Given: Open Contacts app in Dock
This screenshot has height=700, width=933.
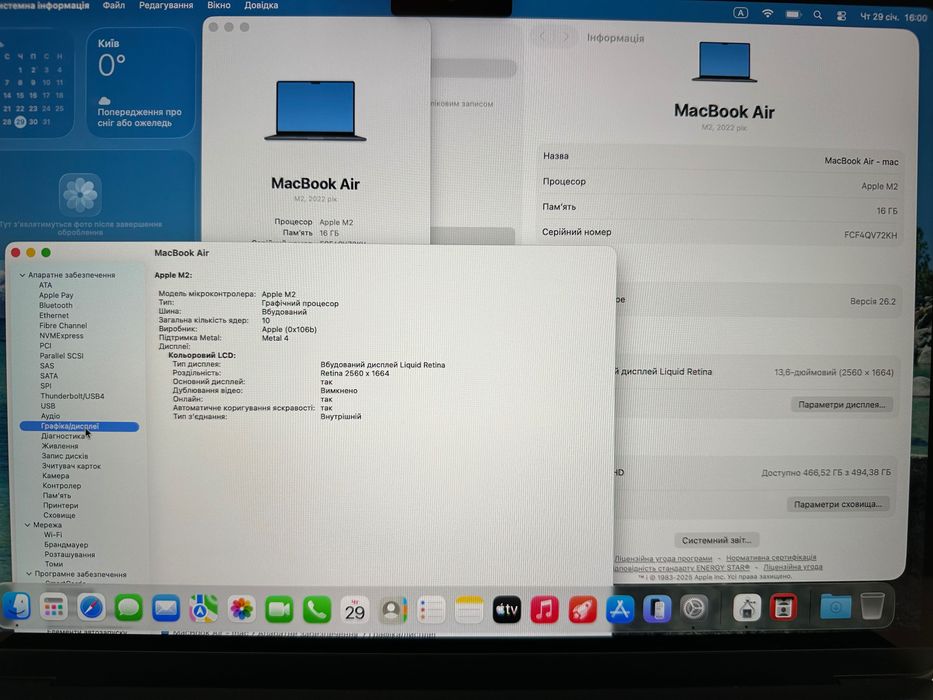Looking at the screenshot, I should tap(393, 610).
